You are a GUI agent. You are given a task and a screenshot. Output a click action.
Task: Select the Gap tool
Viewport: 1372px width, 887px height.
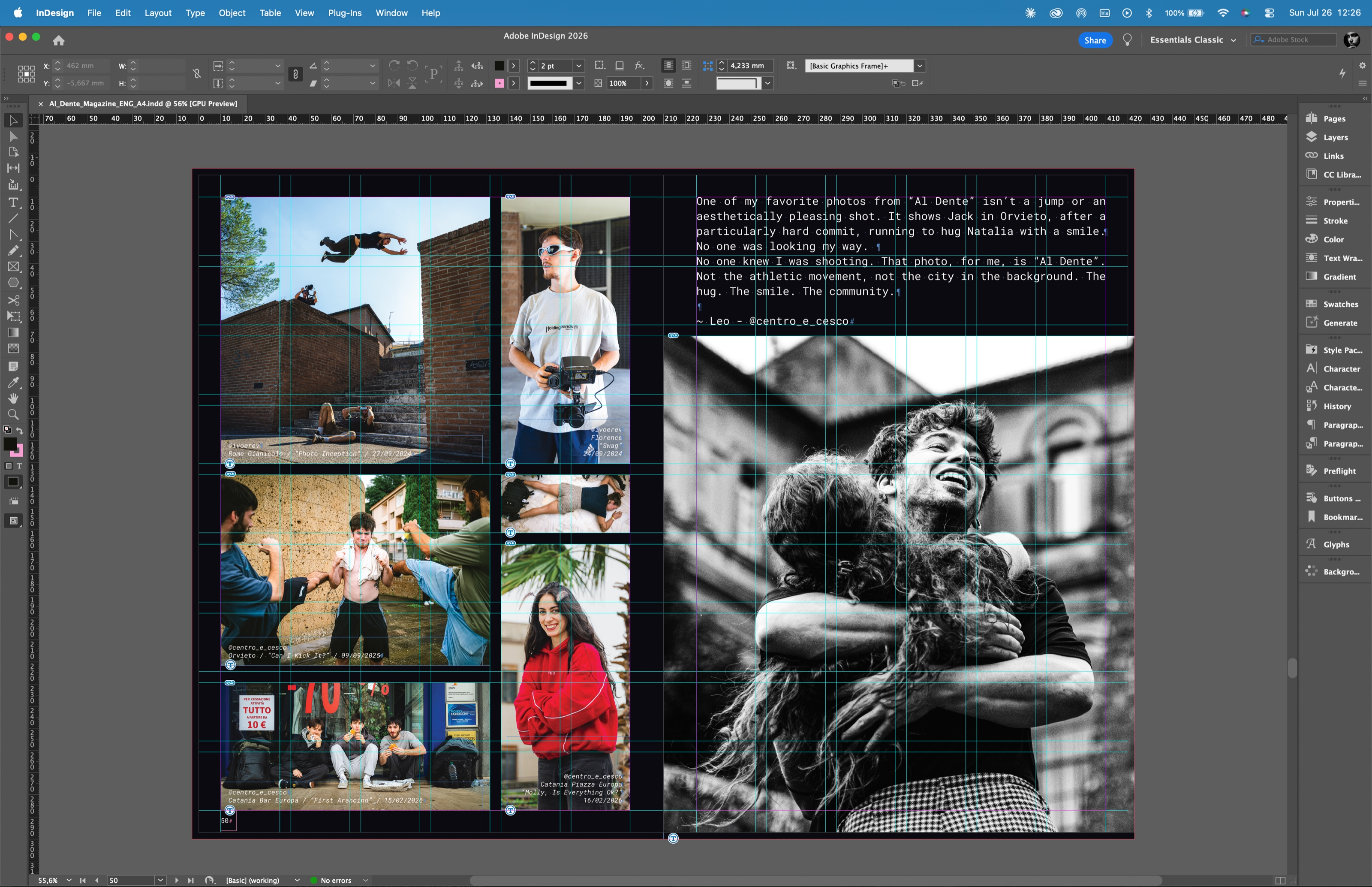[13, 168]
